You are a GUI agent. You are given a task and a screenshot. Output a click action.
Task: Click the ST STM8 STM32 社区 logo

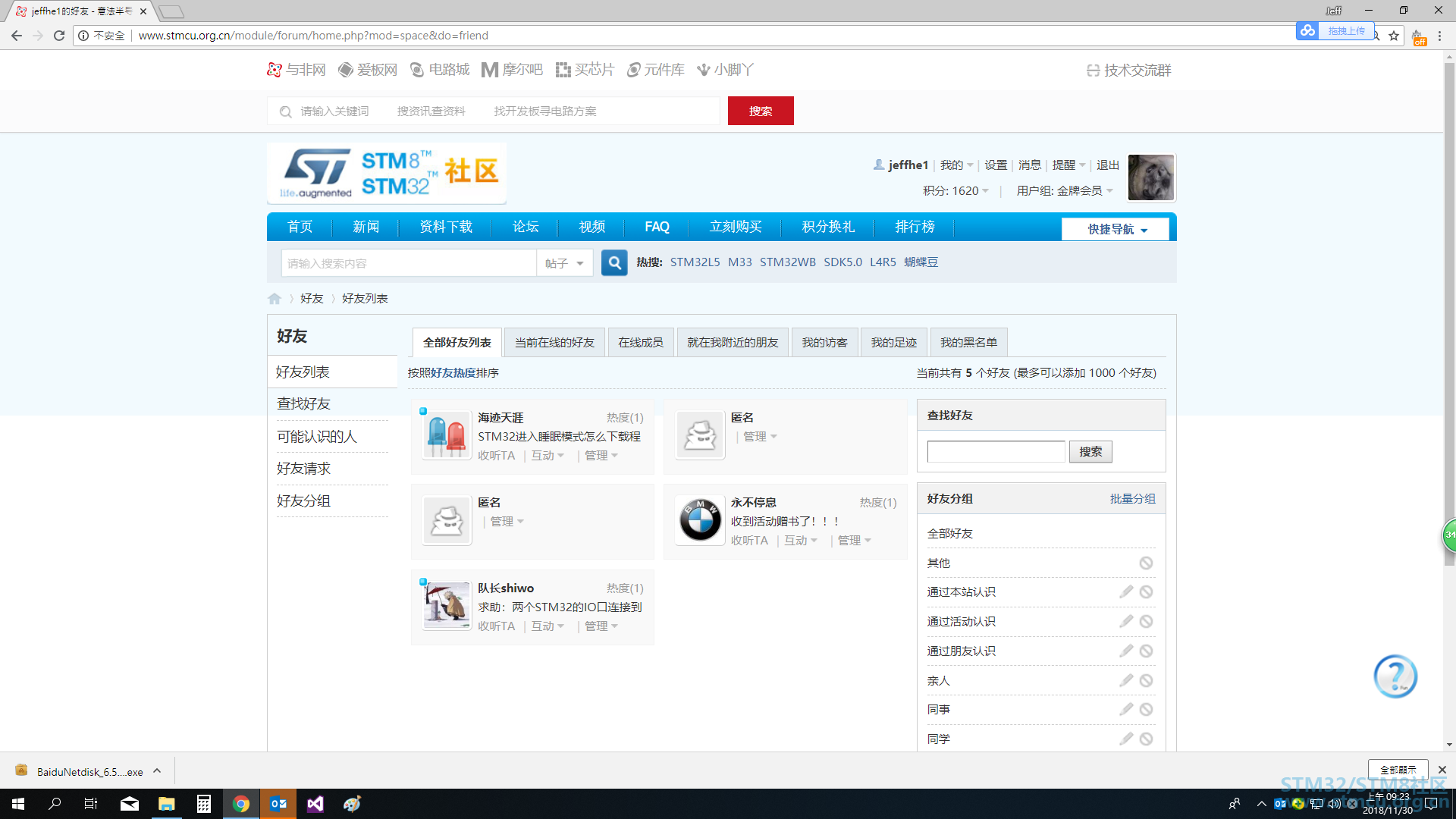point(387,173)
